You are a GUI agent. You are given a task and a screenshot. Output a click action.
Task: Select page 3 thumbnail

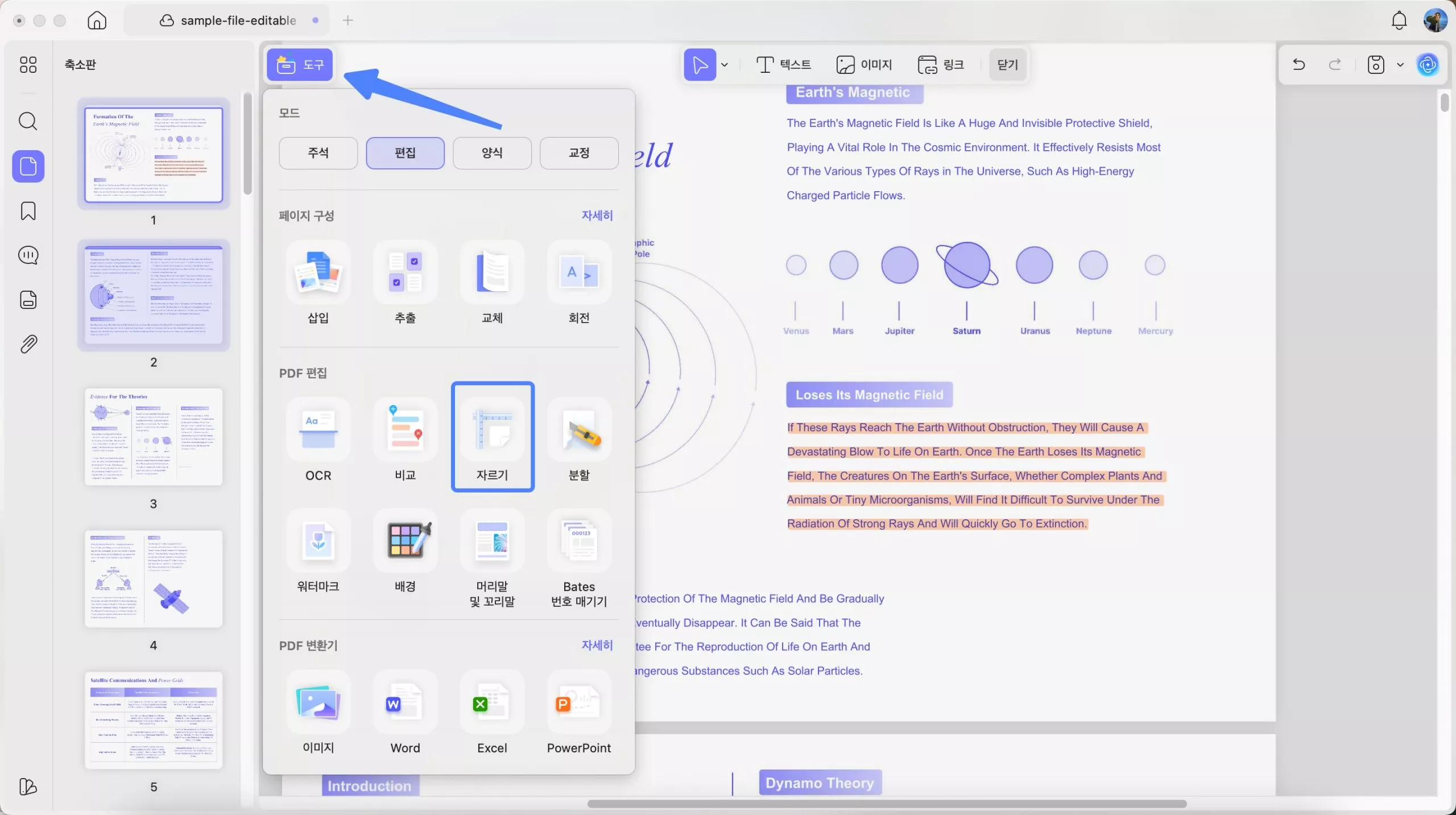pyautogui.click(x=154, y=437)
